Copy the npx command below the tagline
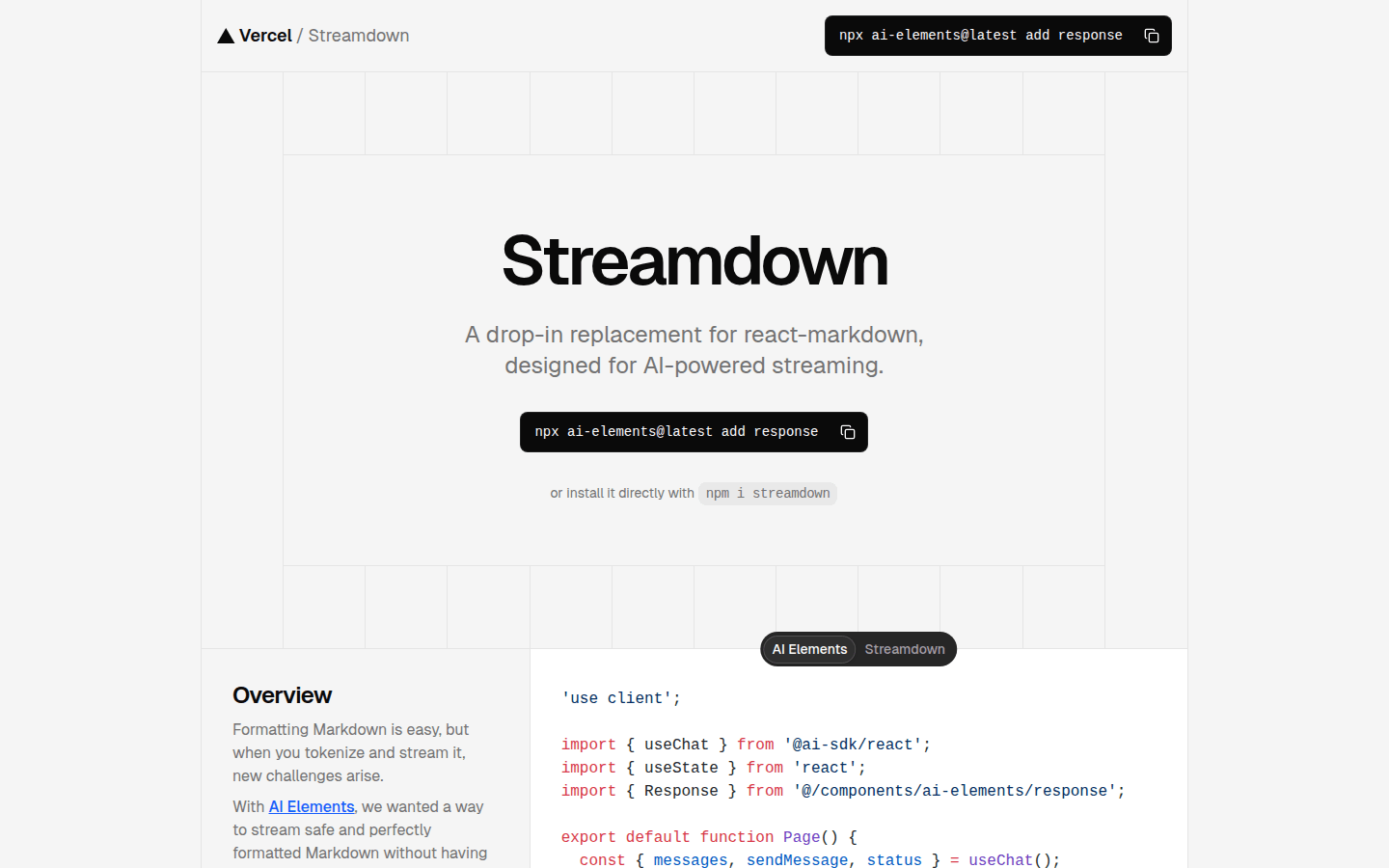The width and height of the screenshot is (1389, 868). coord(847,432)
